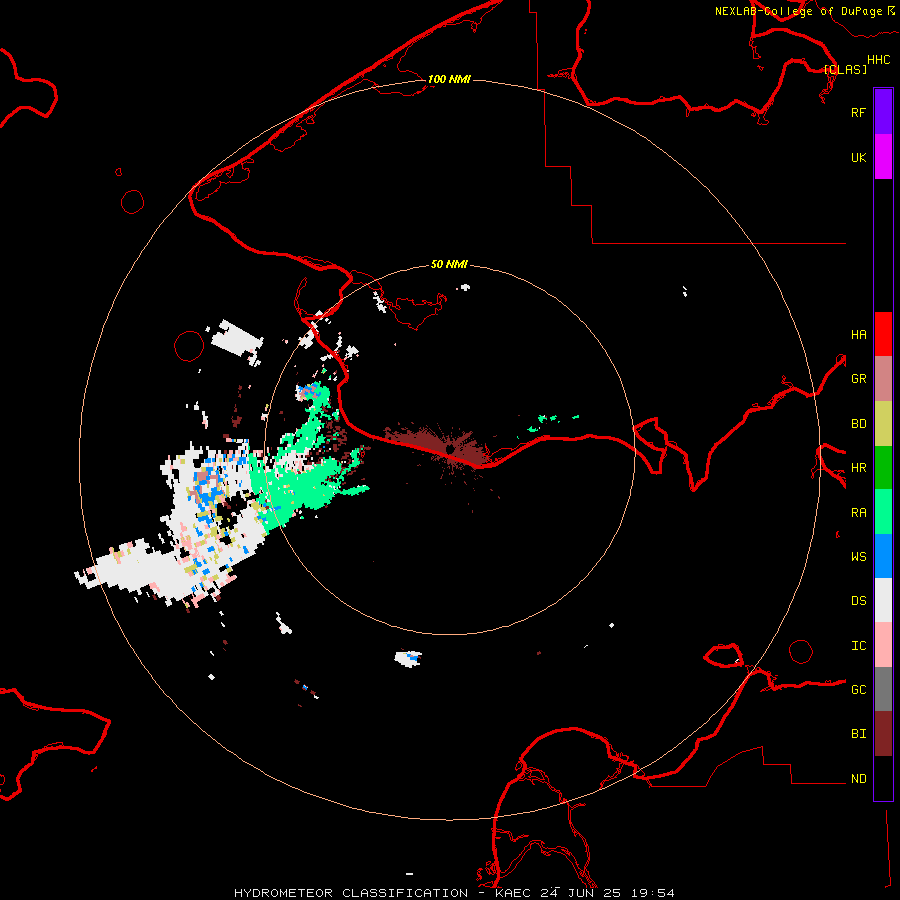Click the IC legend label
The image size is (900, 900).
pyautogui.click(x=858, y=646)
